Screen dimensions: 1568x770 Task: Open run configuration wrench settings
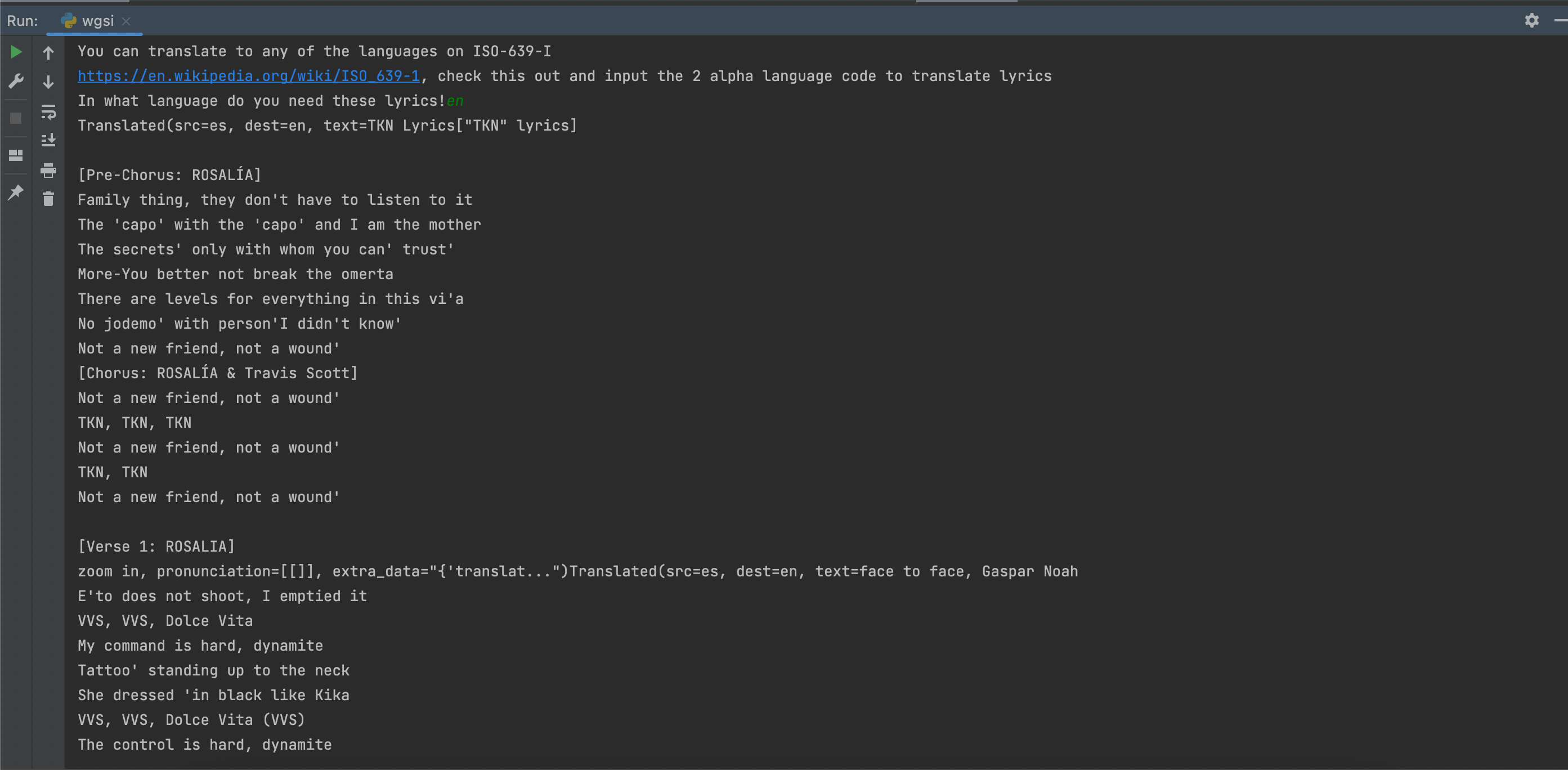point(16,81)
